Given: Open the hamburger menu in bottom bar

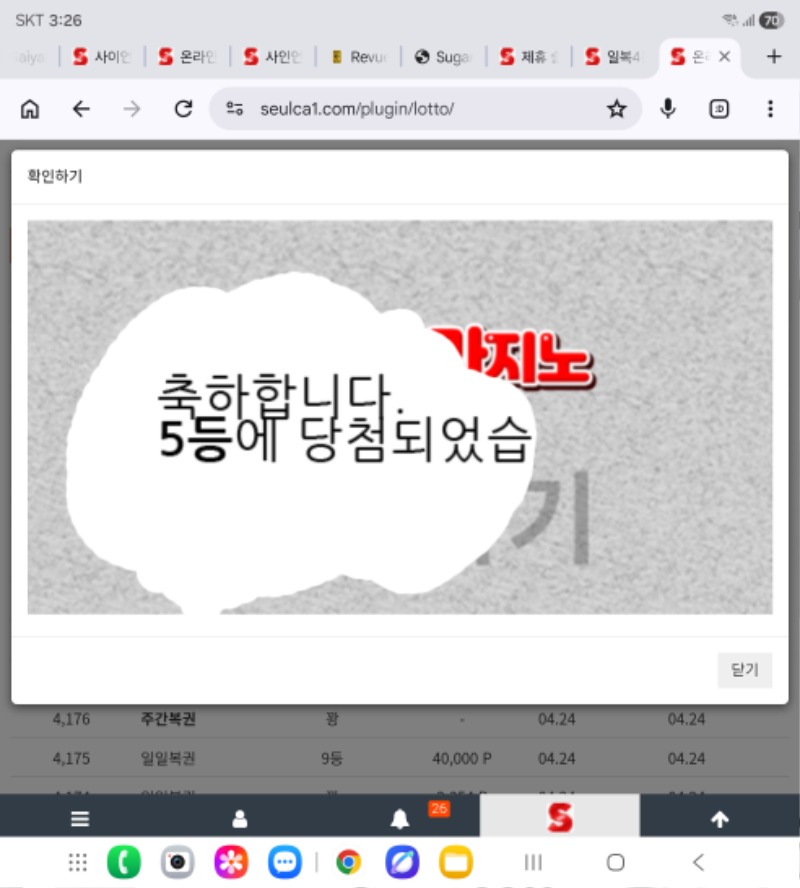Looking at the screenshot, I should [80, 819].
